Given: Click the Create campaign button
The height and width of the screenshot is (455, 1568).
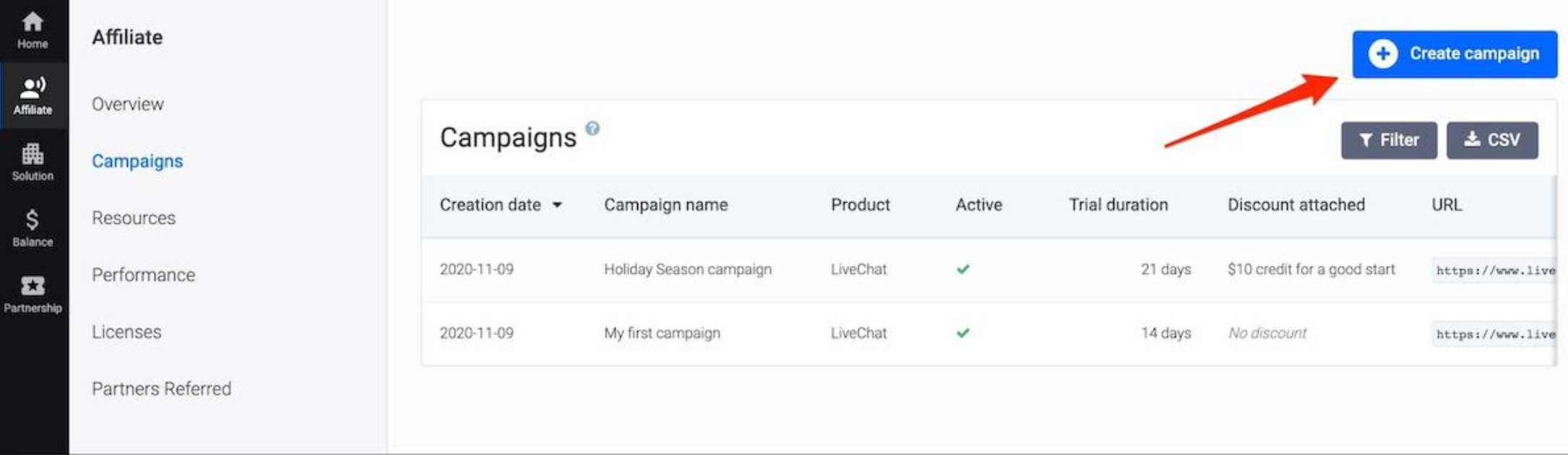Looking at the screenshot, I should tap(1454, 53).
